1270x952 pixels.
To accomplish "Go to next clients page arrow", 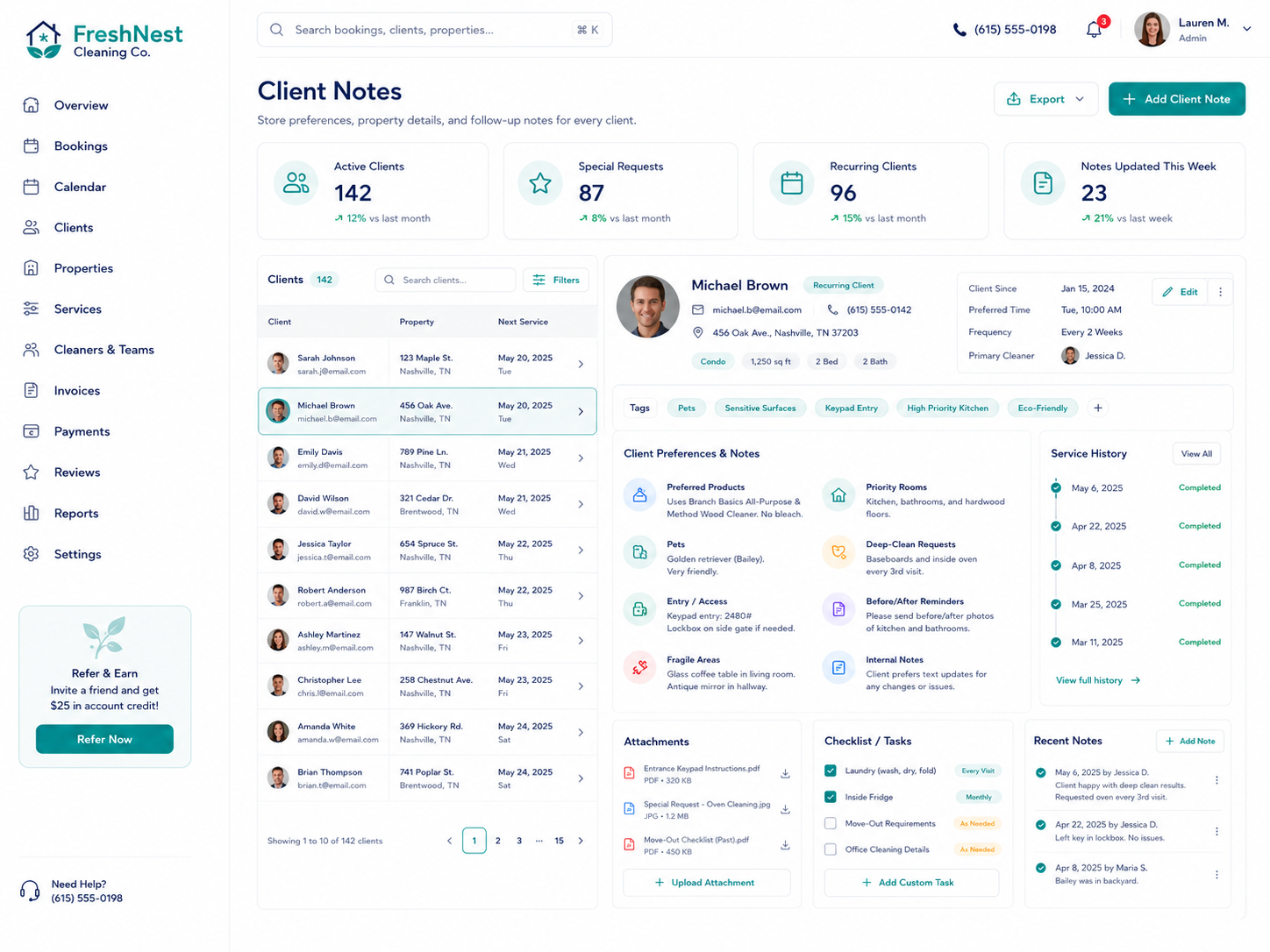I will click(581, 841).
